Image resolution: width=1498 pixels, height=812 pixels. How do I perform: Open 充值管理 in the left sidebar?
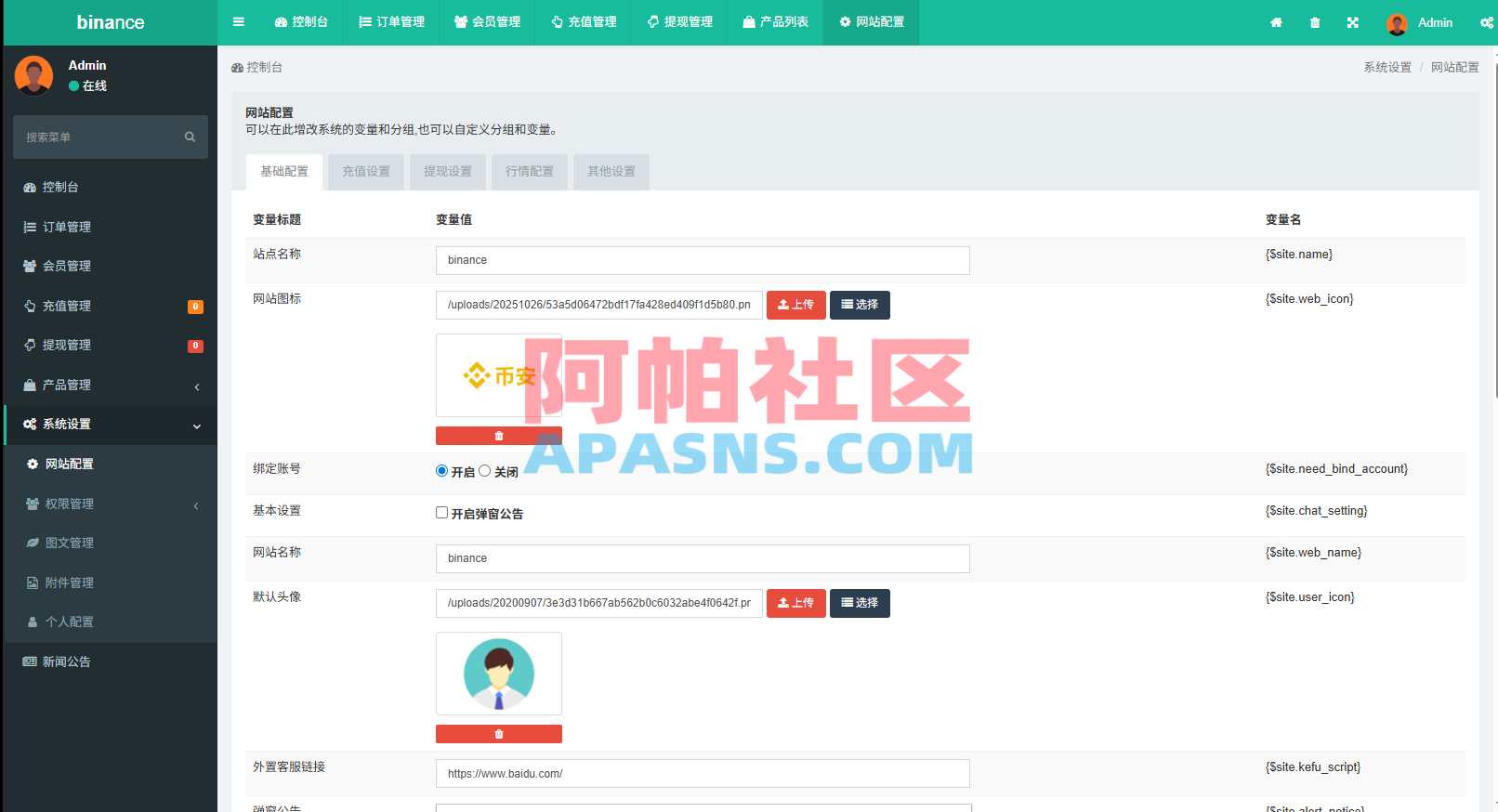click(111, 306)
